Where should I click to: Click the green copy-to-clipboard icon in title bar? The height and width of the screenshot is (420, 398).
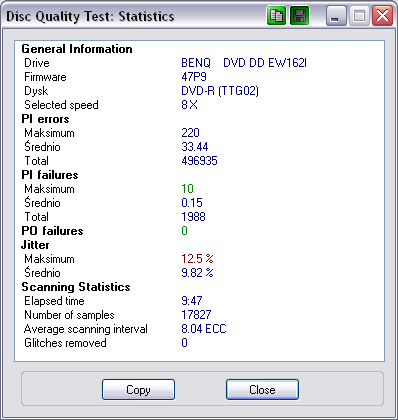click(x=276, y=16)
